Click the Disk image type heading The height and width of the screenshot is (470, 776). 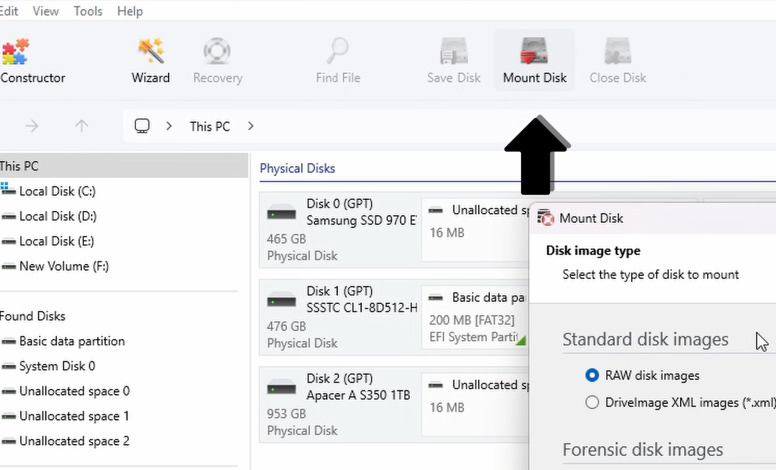[593, 250]
